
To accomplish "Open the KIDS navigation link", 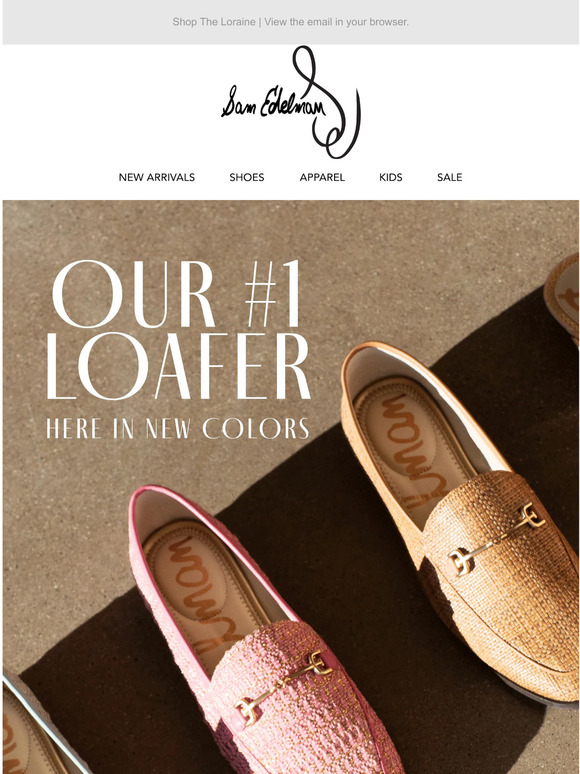I will point(390,177).
